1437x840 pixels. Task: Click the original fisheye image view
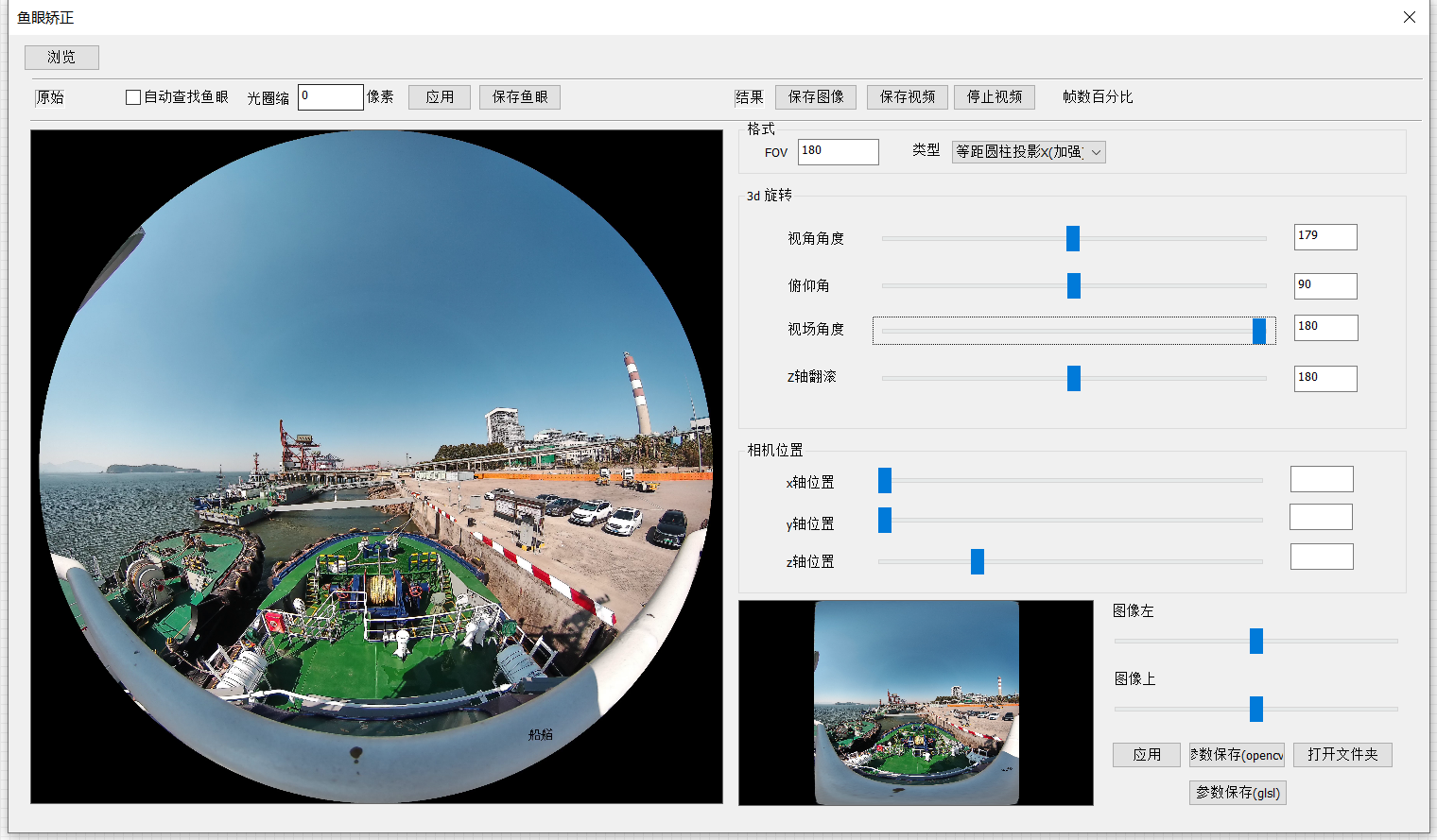pos(376,467)
